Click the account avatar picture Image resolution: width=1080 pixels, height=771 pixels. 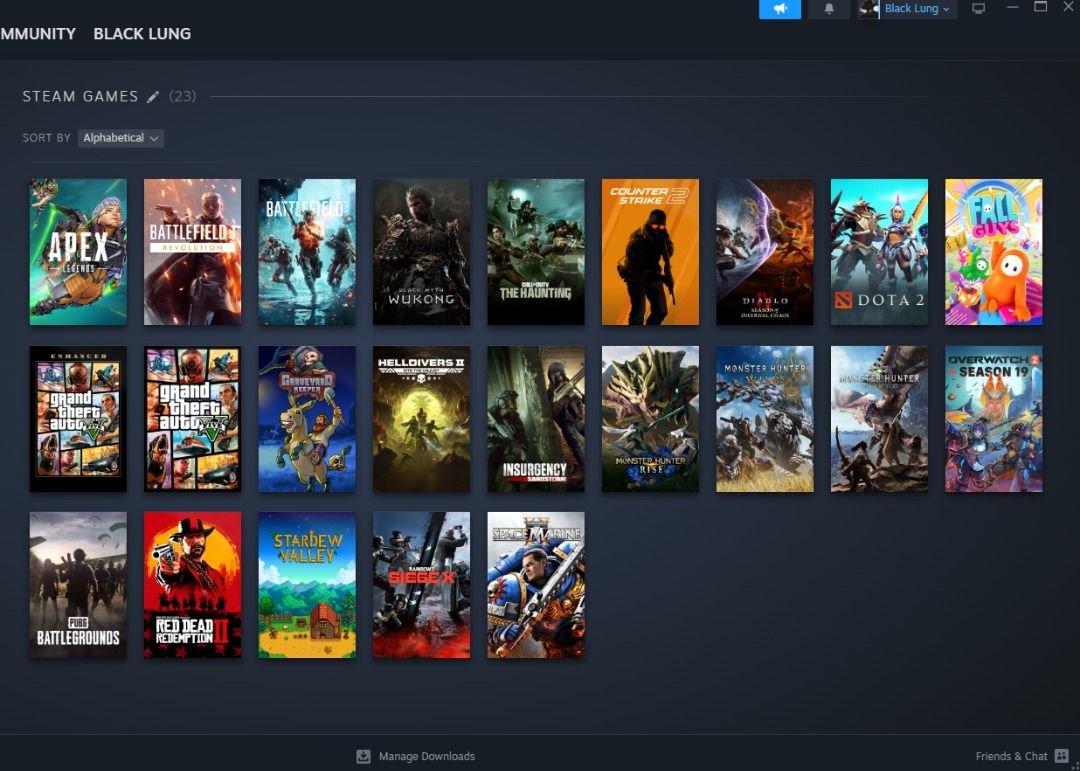869,9
